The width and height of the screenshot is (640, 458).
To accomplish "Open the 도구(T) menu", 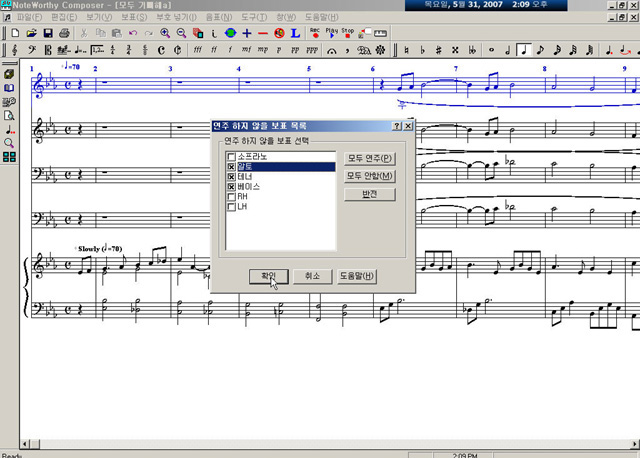I will [x=254, y=17].
